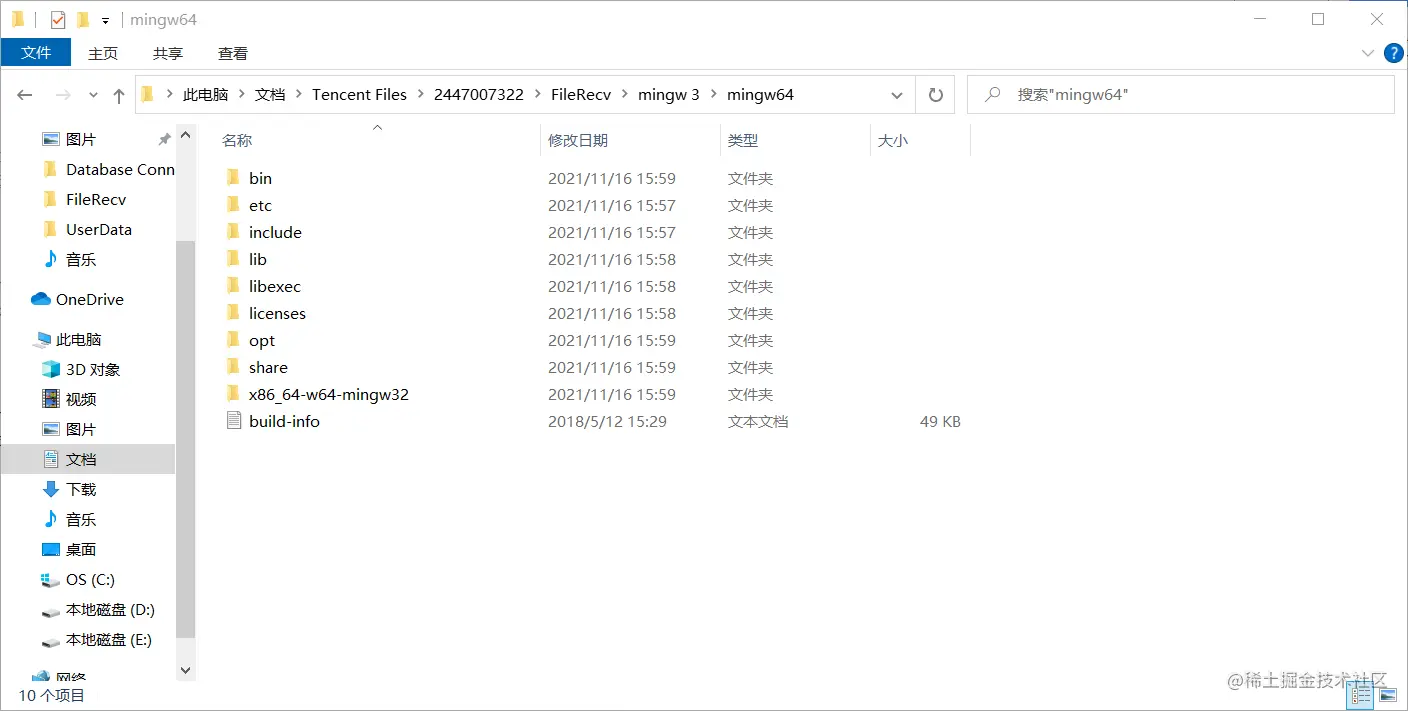Open the include folder
Image resolution: width=1408 pixels, height=711 pixels.
(275, 231)
